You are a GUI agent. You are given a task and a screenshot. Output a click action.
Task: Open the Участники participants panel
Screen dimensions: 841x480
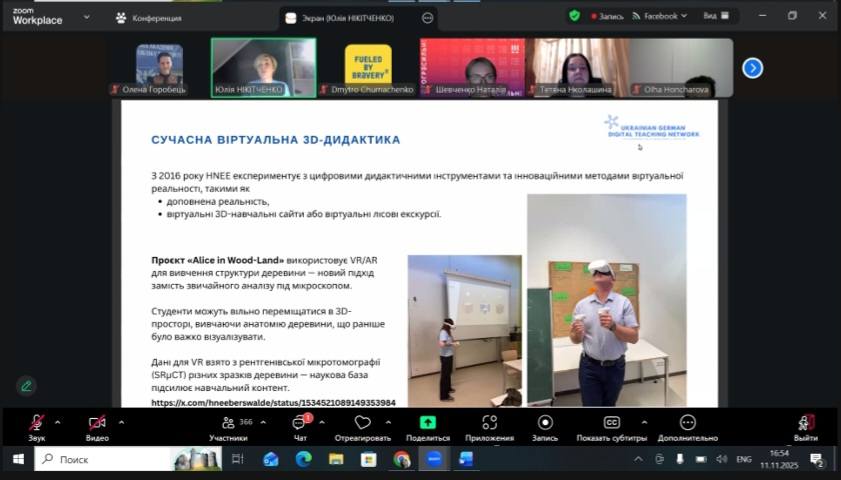click(228, 423)
